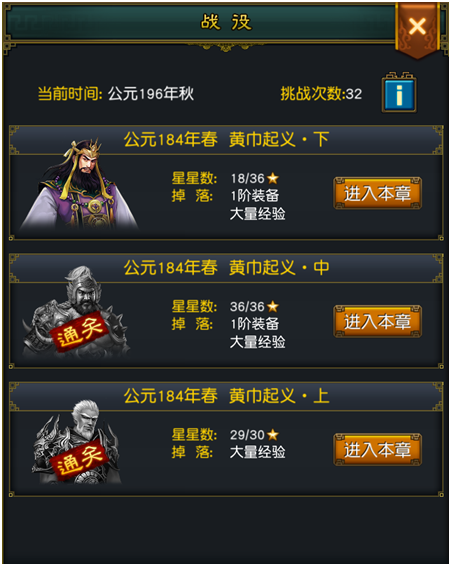The height and width of the screenshot is (566, 451).
Task: Close the 战役 campaign panel
Action: click(x=417, y=30)
